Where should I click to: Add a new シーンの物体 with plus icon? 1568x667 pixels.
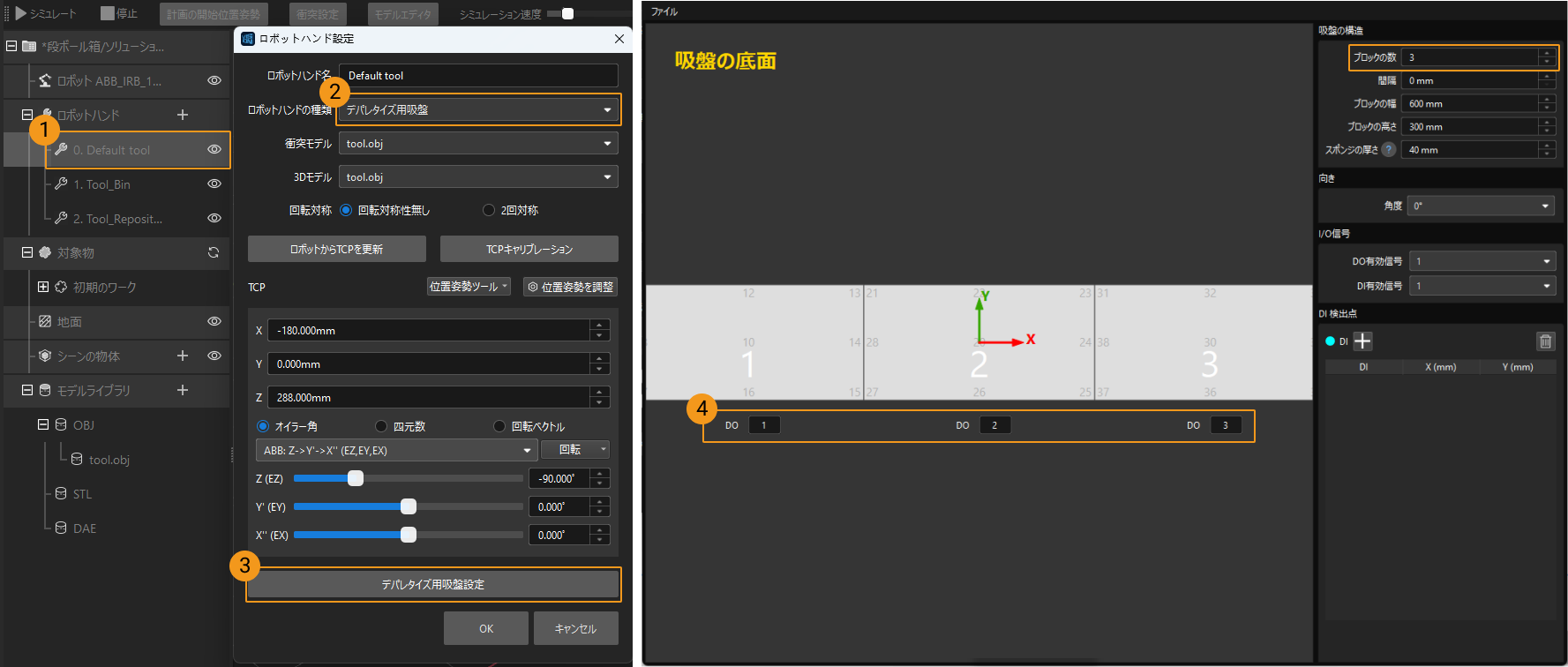pos(183,356)
